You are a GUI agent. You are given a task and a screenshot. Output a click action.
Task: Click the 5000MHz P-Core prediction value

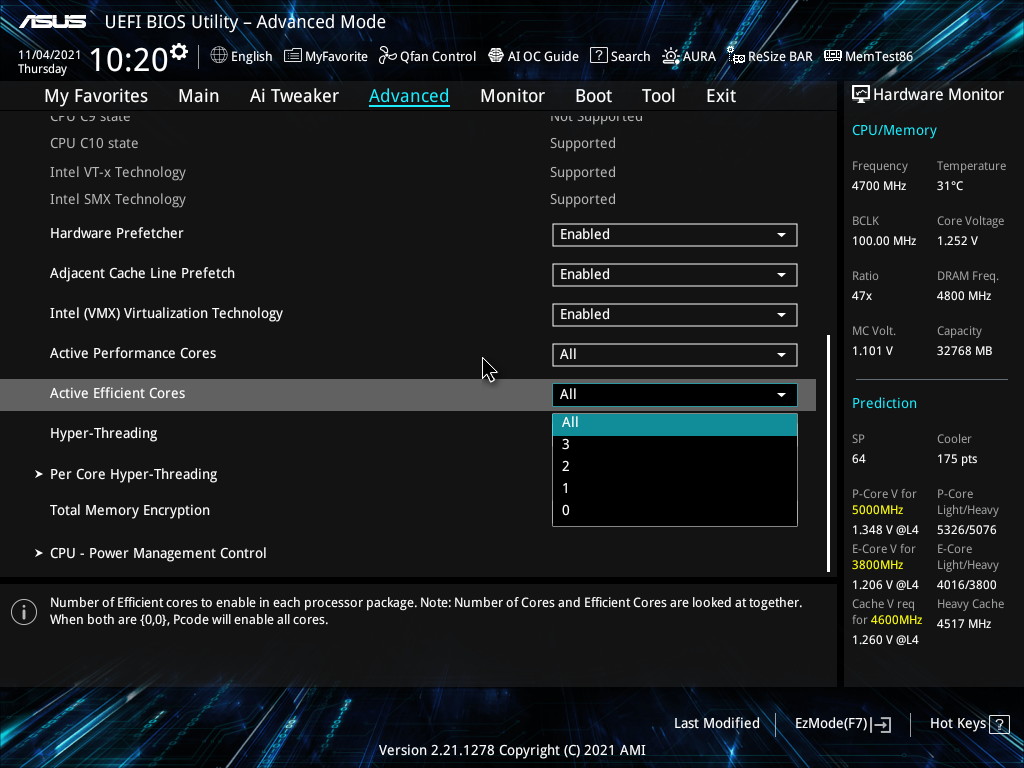(877, 510)
